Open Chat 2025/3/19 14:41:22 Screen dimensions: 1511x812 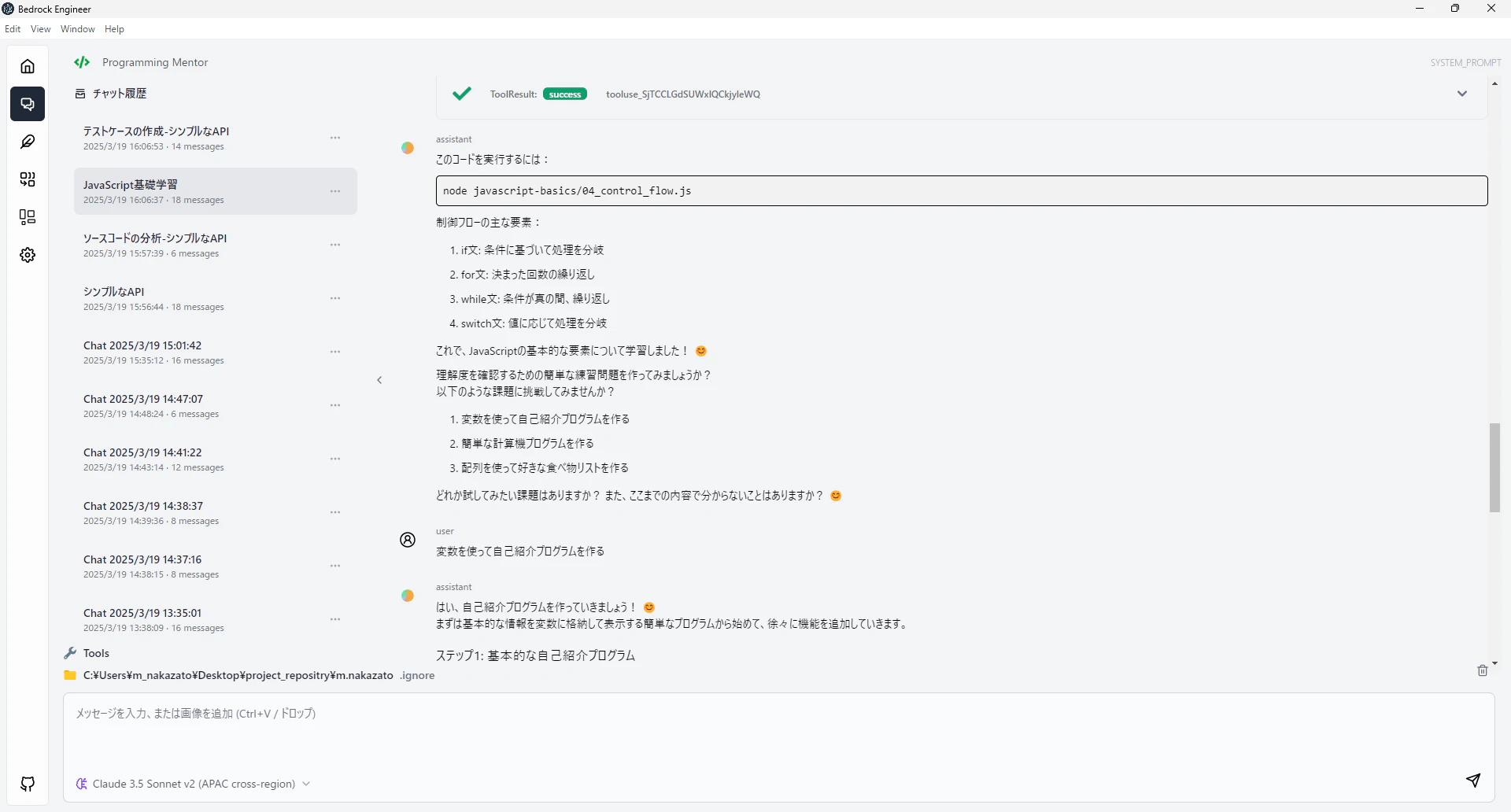coord(215,459)
